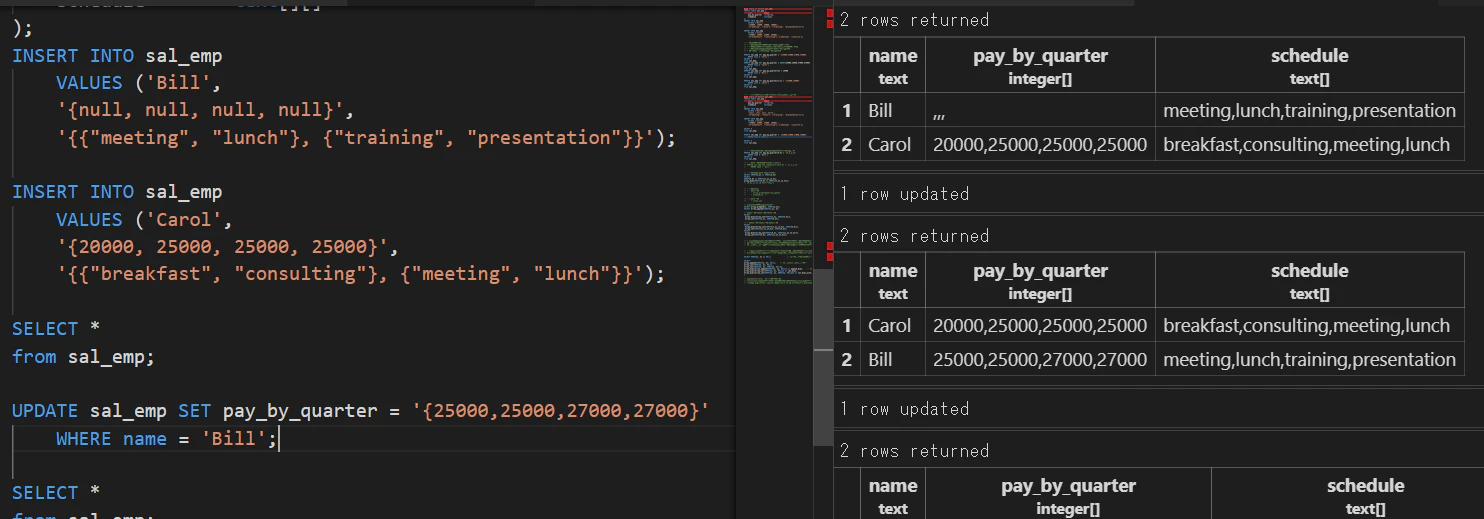Click the line containing "breakfast", "consulting" in code
1484x519 pixels.
click(361, 274)
